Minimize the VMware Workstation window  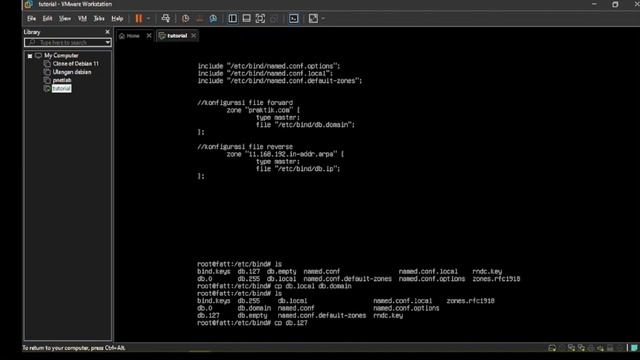[x=594, y=4]
